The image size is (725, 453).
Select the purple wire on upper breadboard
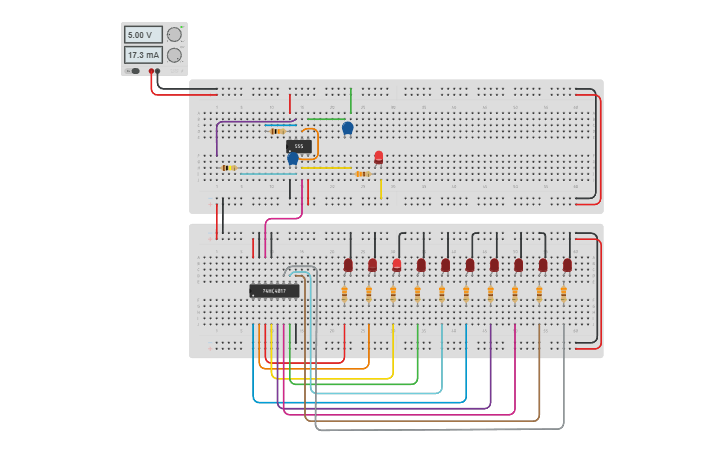(252, 122)
